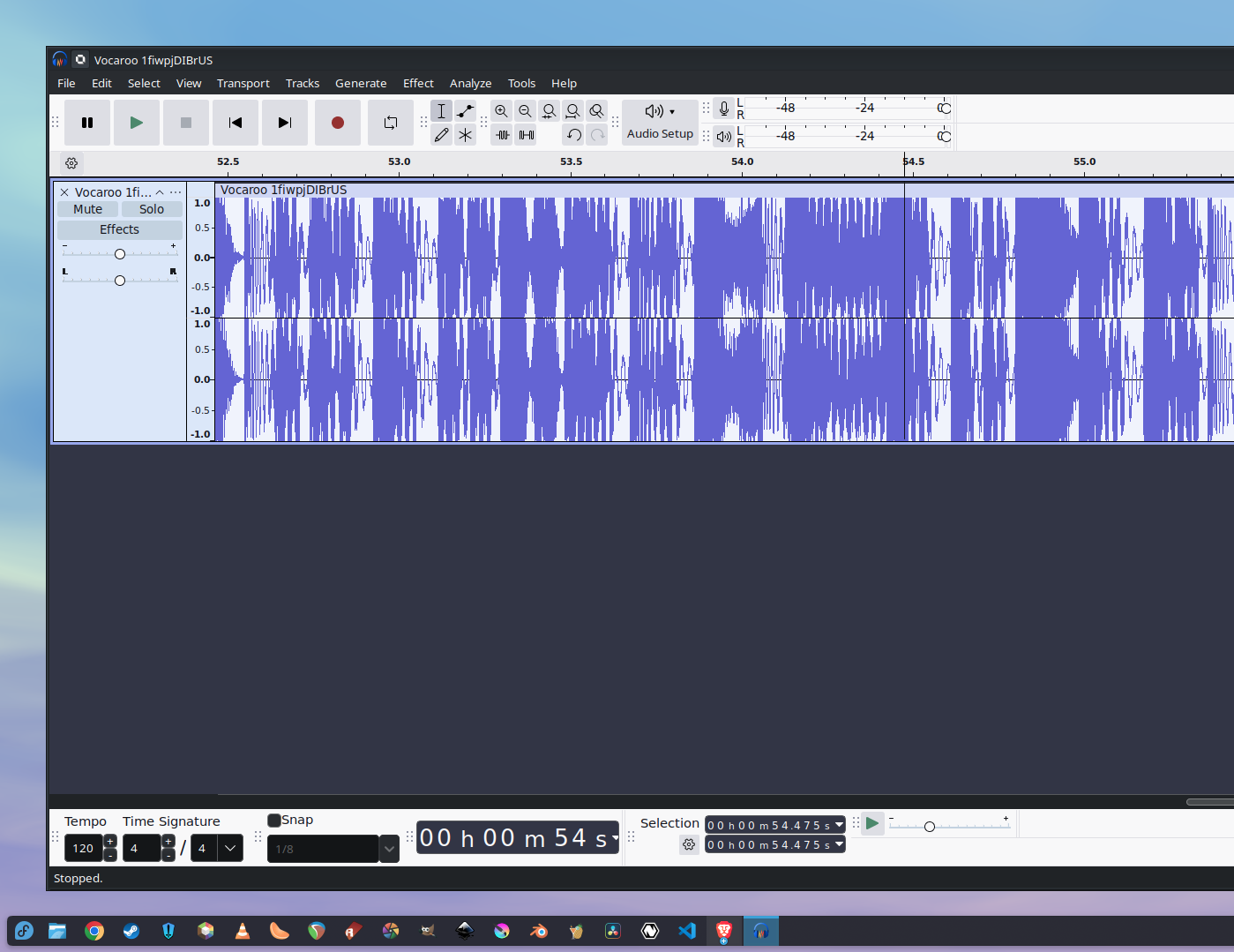Open time signature denominator dropdown
This screenshot has height=952, width=1234.
[x=230, y=848]
